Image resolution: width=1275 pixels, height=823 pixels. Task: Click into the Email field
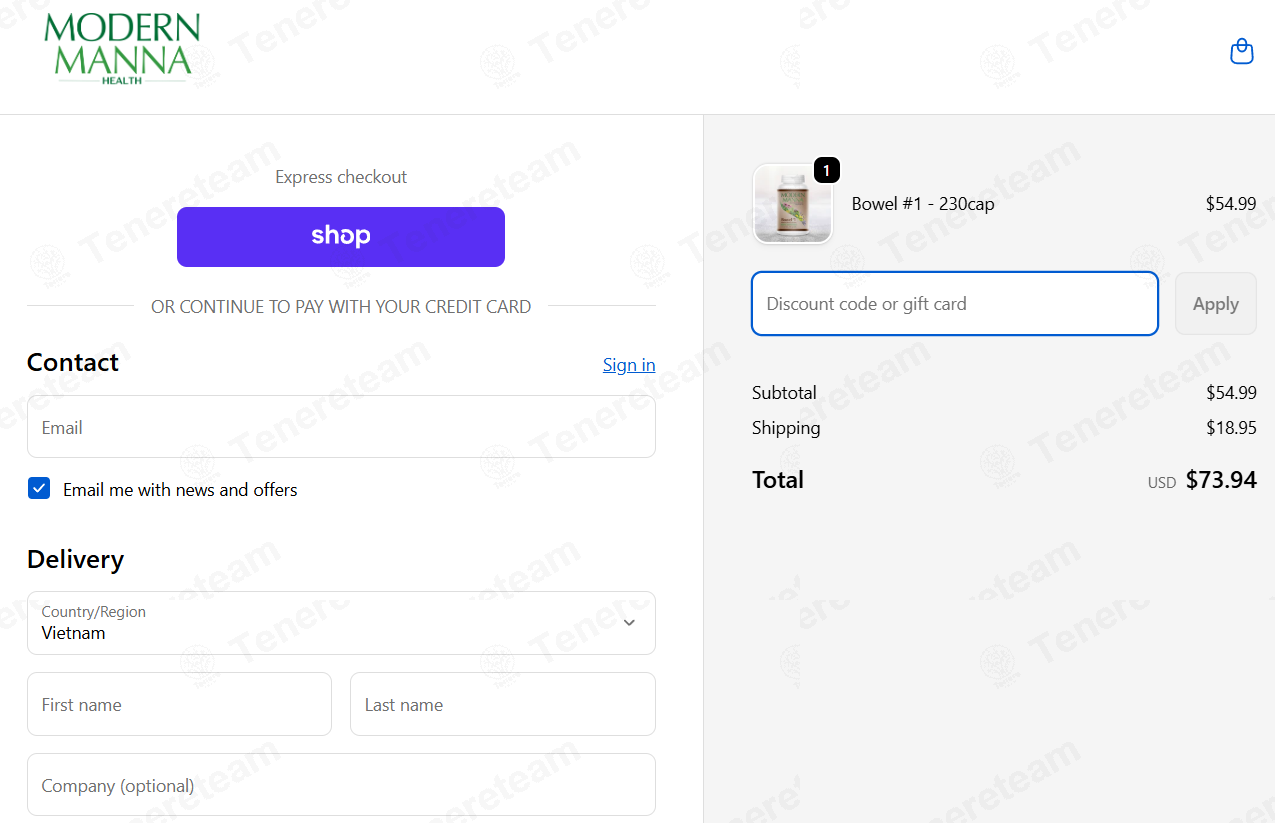341,427
